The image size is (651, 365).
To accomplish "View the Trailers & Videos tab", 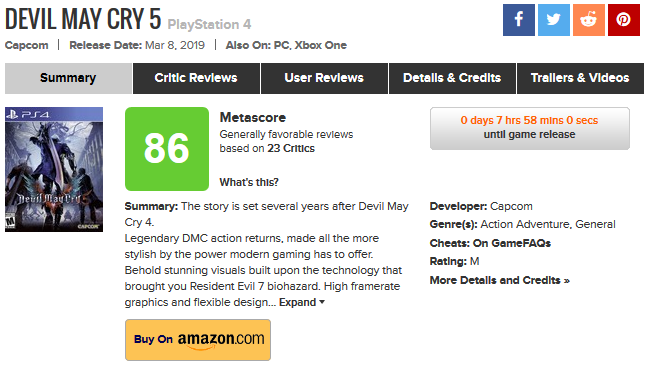I will point(580,78).
